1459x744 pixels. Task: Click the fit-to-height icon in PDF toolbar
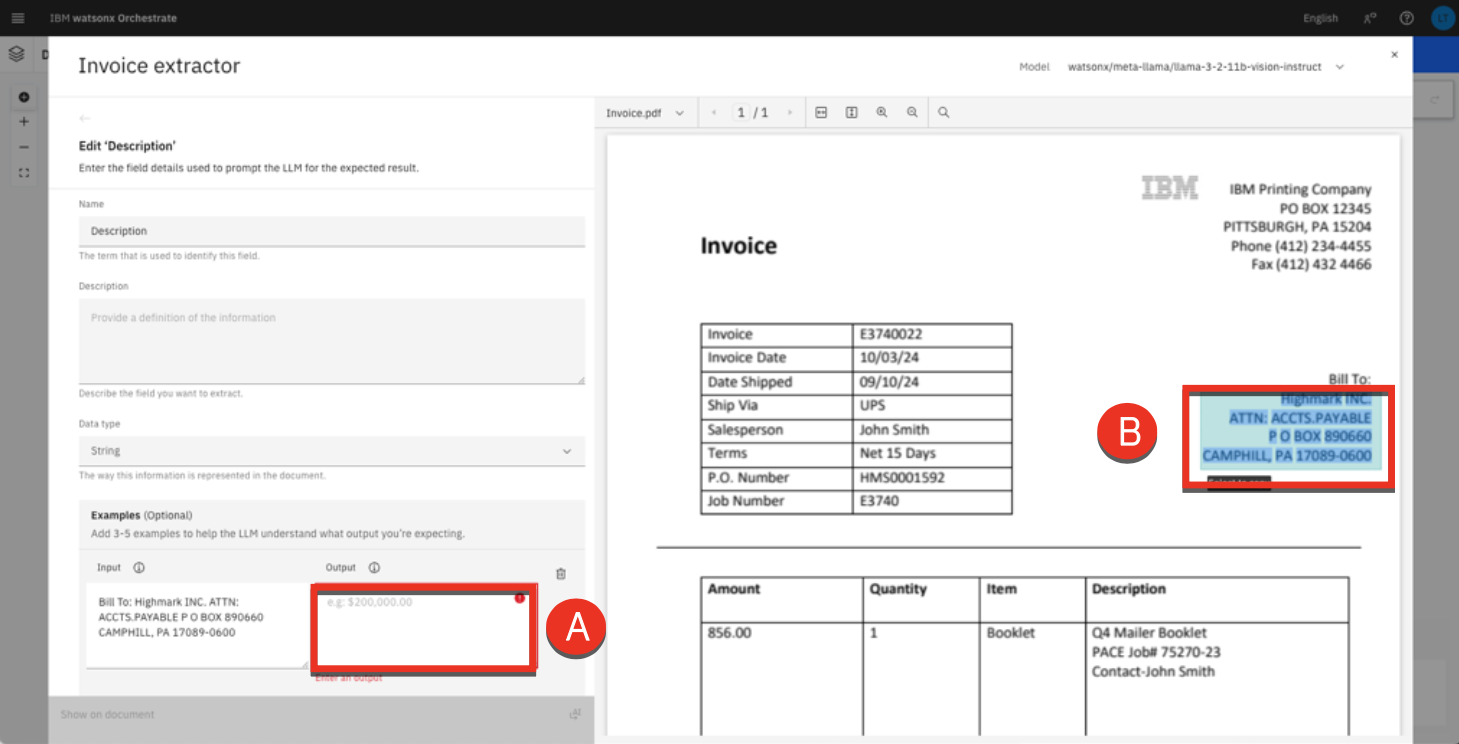tap(851, 113)
